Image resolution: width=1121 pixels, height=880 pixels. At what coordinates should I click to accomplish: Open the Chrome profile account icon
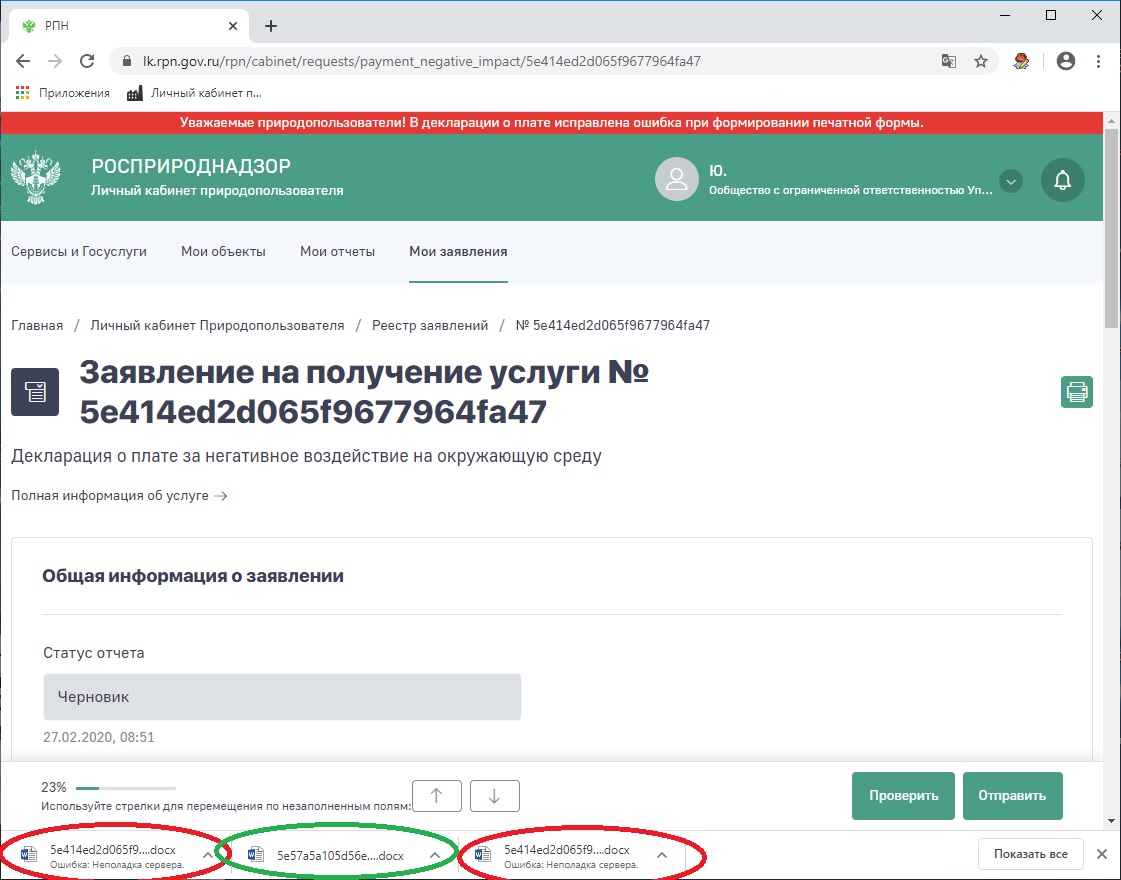[x=1066, y=61]
